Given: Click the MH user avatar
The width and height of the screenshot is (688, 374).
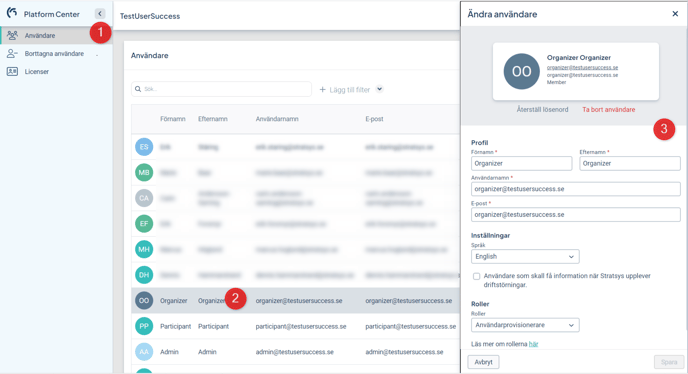Looking at the screenshot, I should [144, 249].
